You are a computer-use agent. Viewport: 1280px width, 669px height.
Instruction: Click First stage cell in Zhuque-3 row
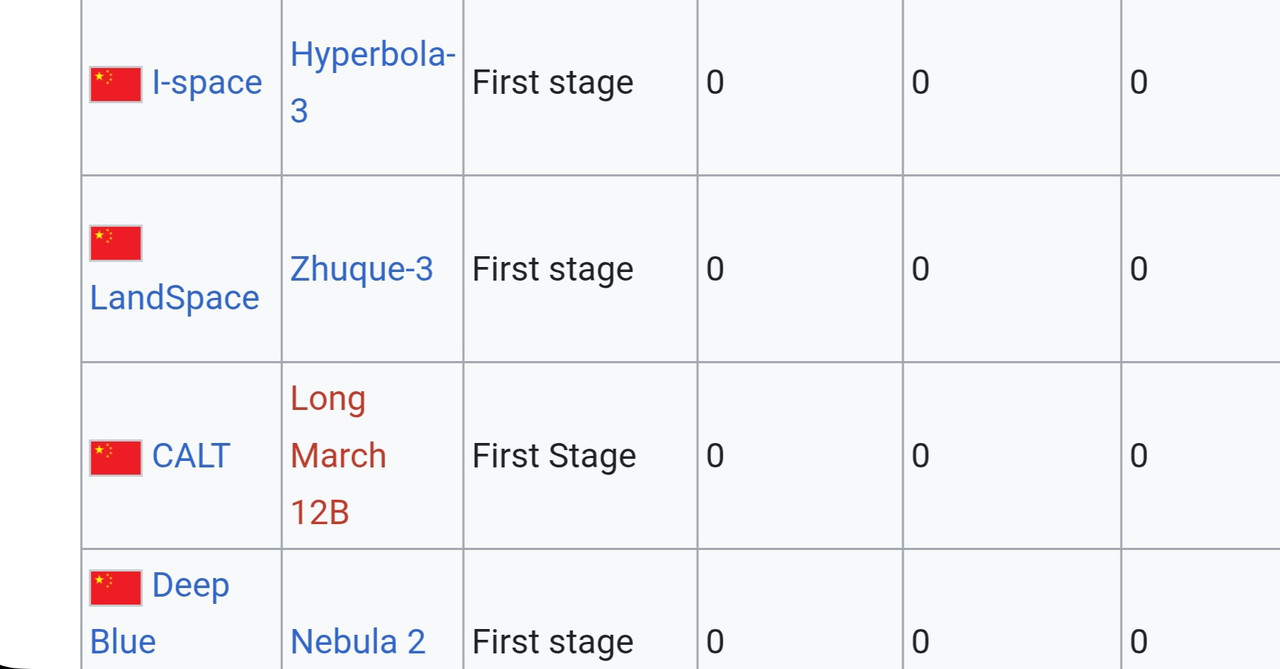(x=553, y=269)
